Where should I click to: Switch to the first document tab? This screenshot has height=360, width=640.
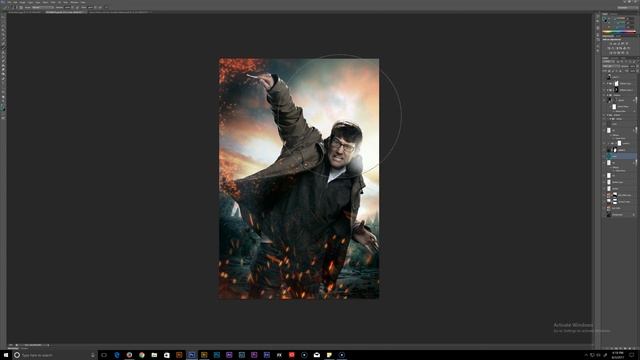coord(24,12)
